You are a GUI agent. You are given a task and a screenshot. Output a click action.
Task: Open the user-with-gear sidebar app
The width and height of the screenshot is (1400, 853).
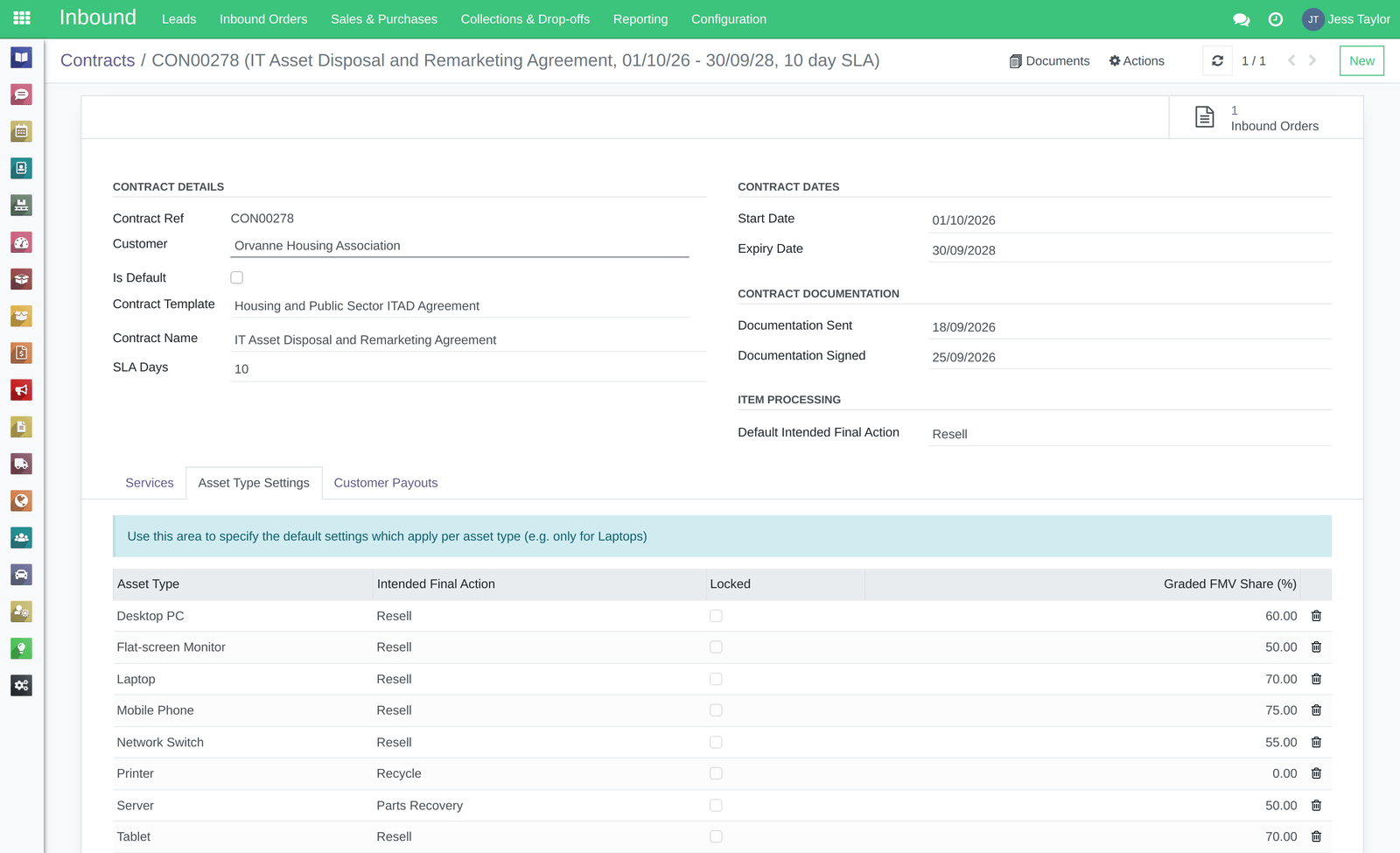22,612
